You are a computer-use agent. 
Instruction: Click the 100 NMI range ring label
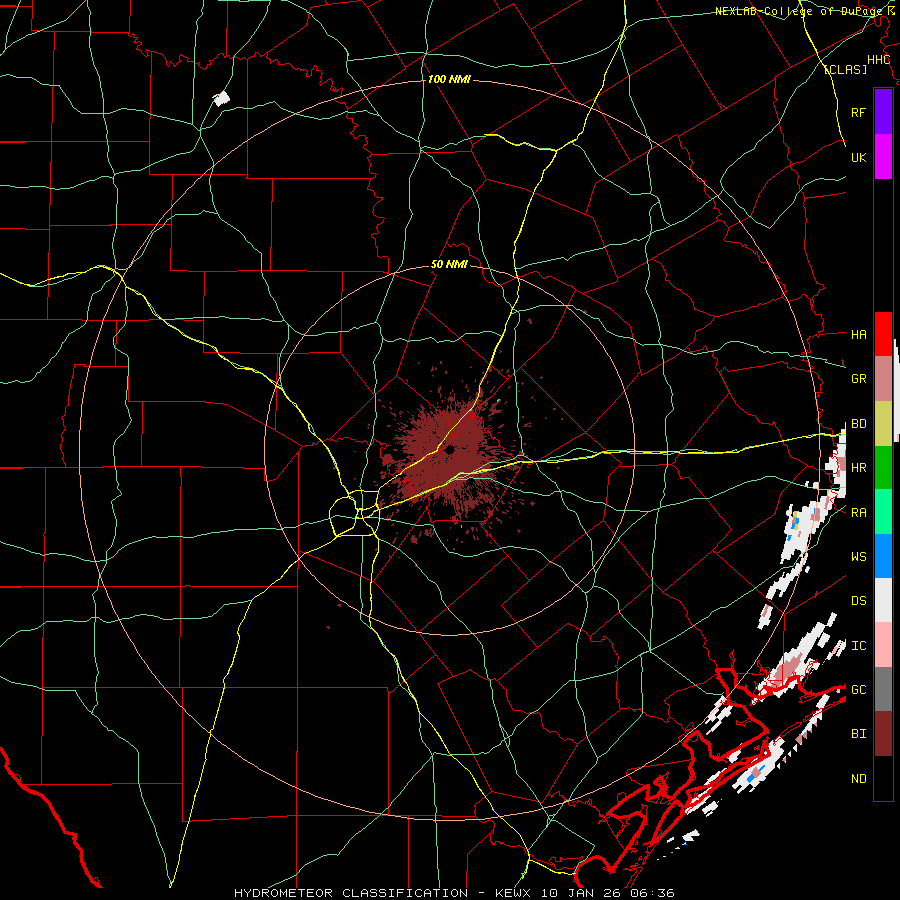[449, 79]
